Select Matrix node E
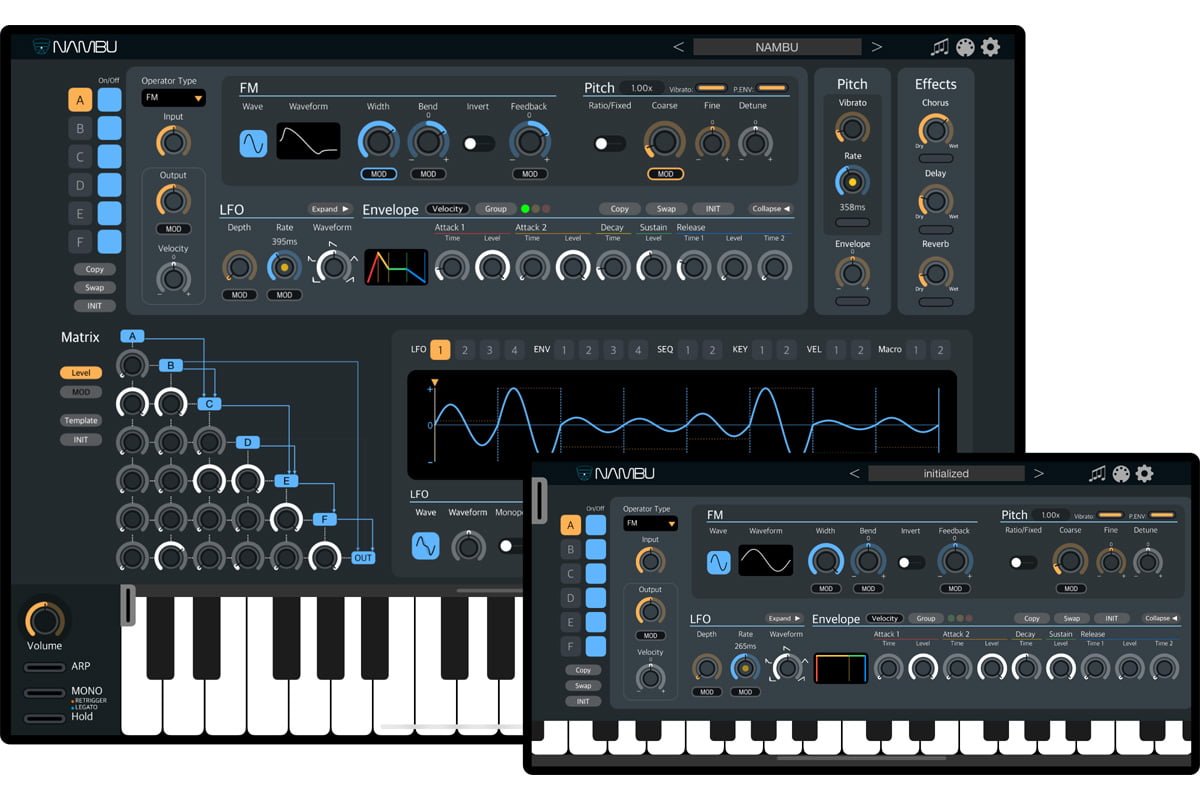Image resolution: width=1200 pixels, height=800 pixels. [286, 481]
